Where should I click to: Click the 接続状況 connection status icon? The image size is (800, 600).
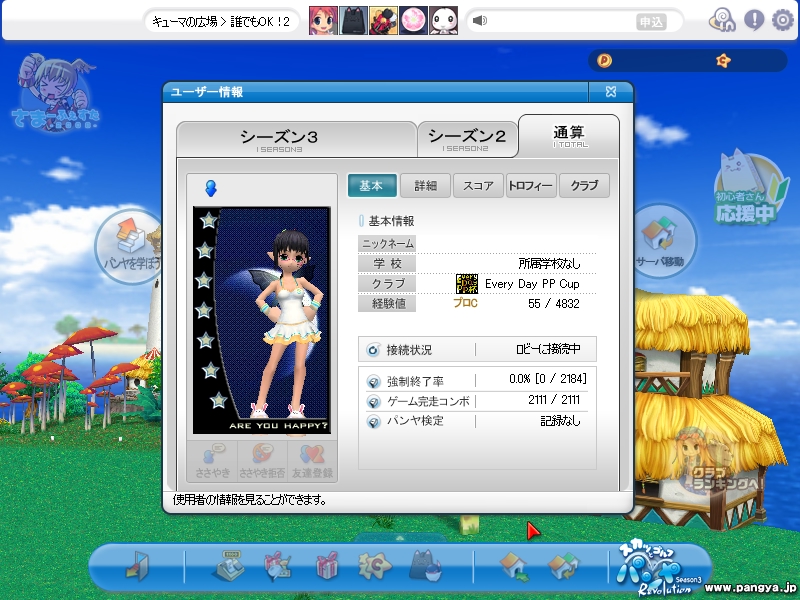pos(373,350)
